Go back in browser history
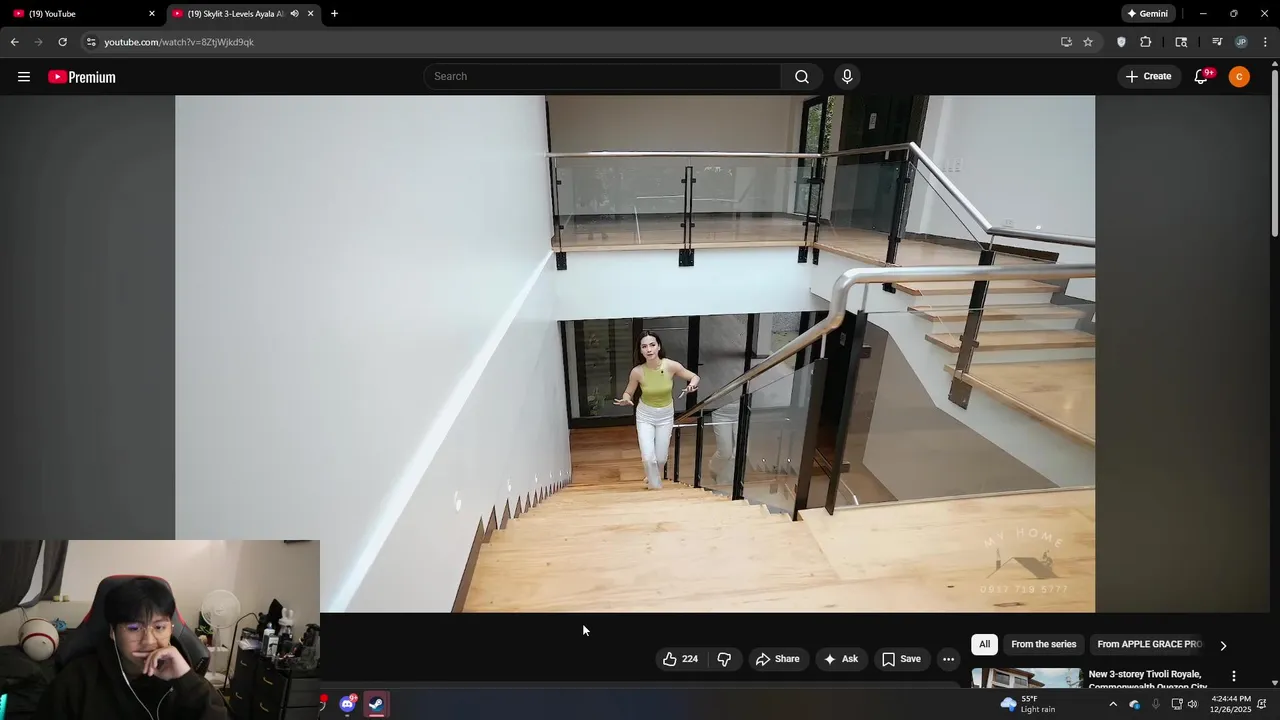 click(x=14, y=42)
